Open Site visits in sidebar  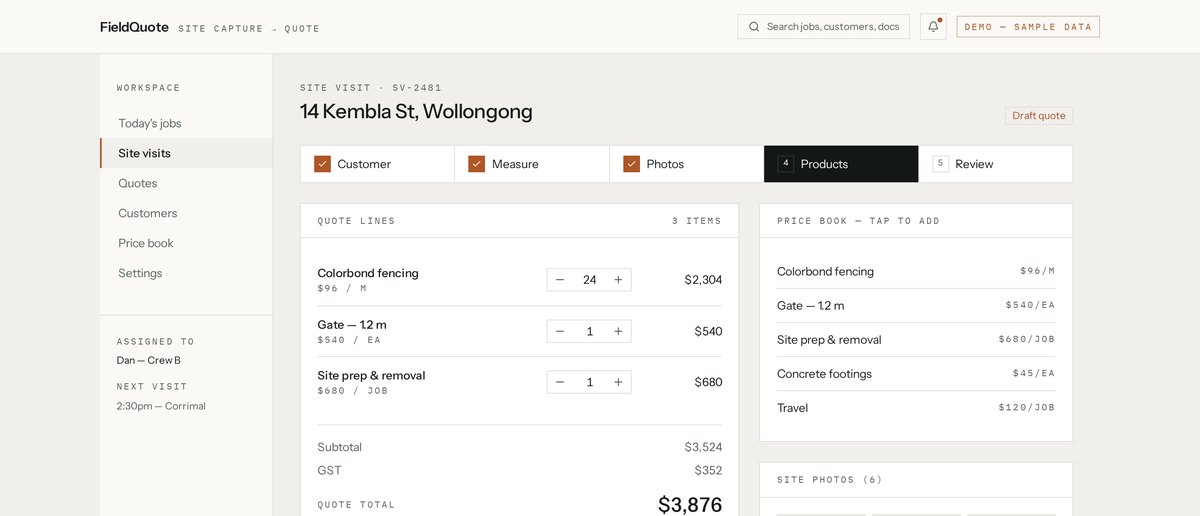pos(186,153)
